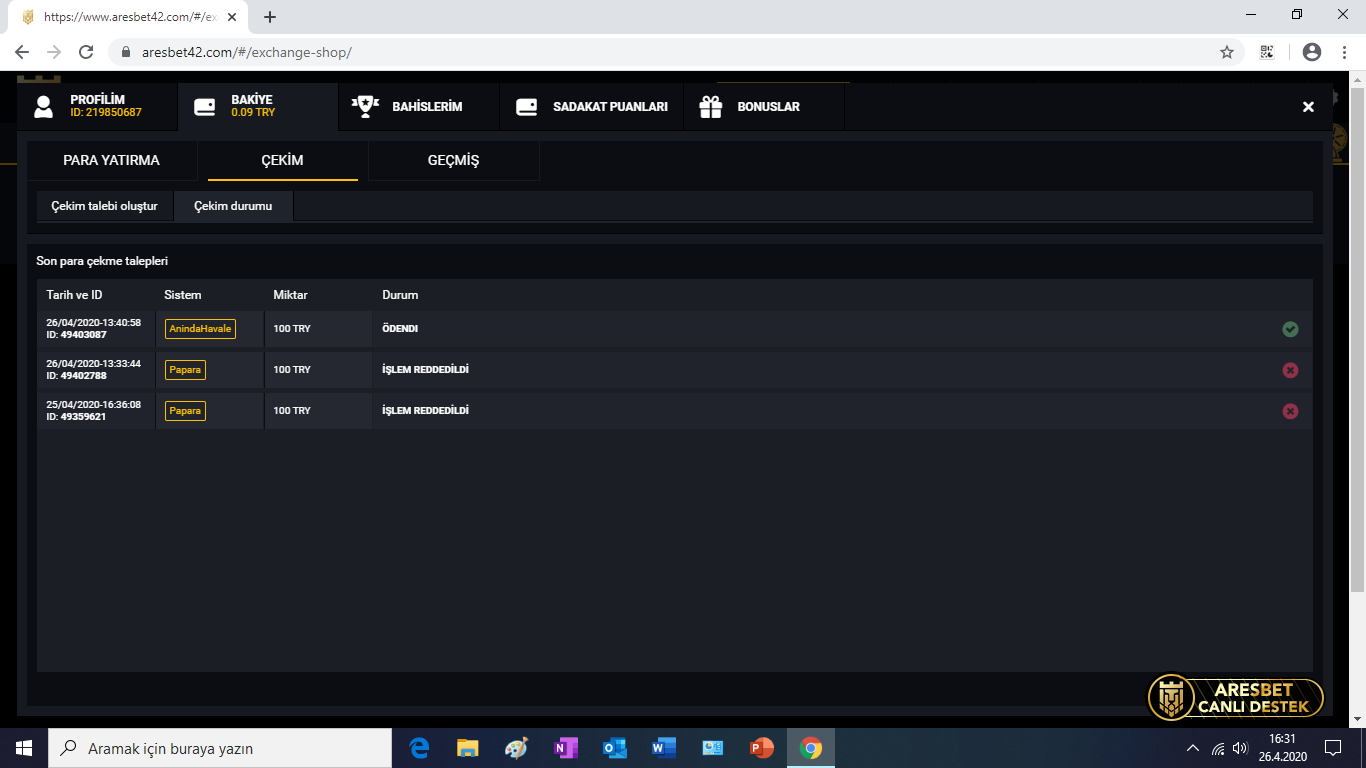
Task: Click red rejected icon on ID 49359621 row
Action: [1290, 411]
